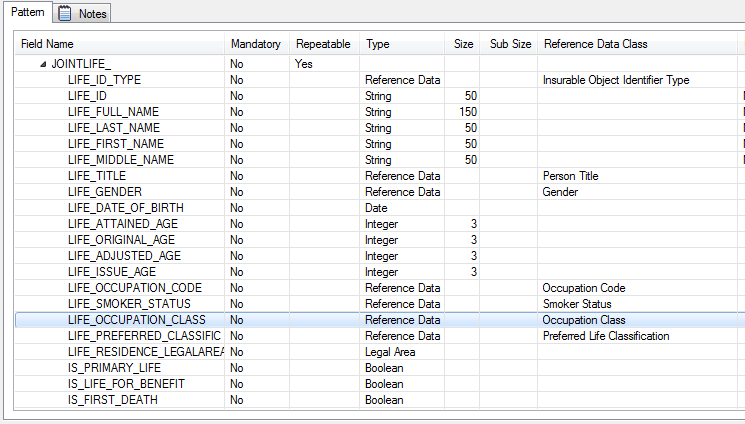The image size is (745, 424).
Task: Click the Reference Data Class column header
Action: point(637,44)
